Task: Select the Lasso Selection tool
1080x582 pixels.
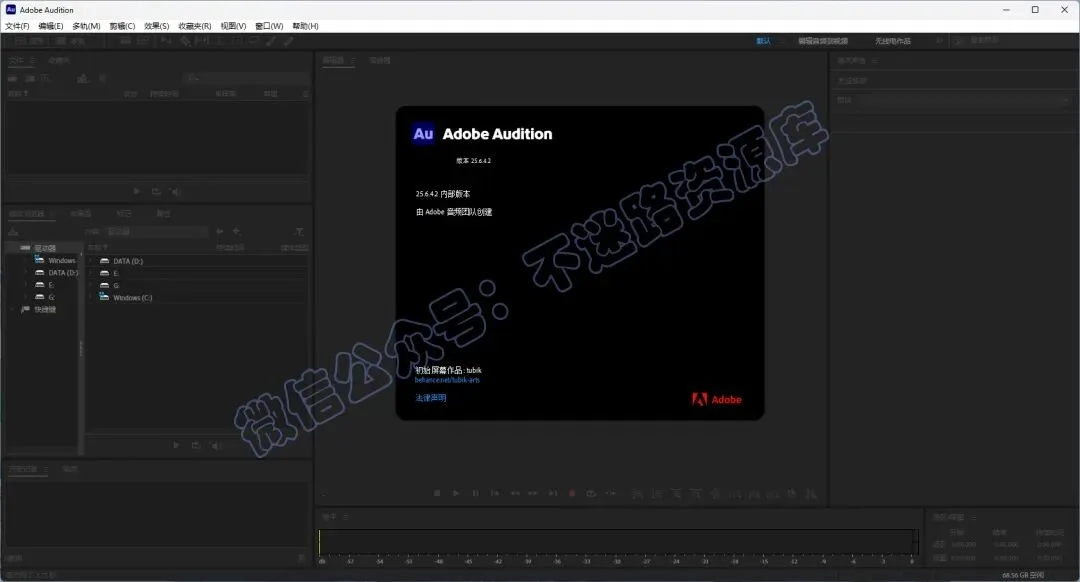Action: point(254,41)
